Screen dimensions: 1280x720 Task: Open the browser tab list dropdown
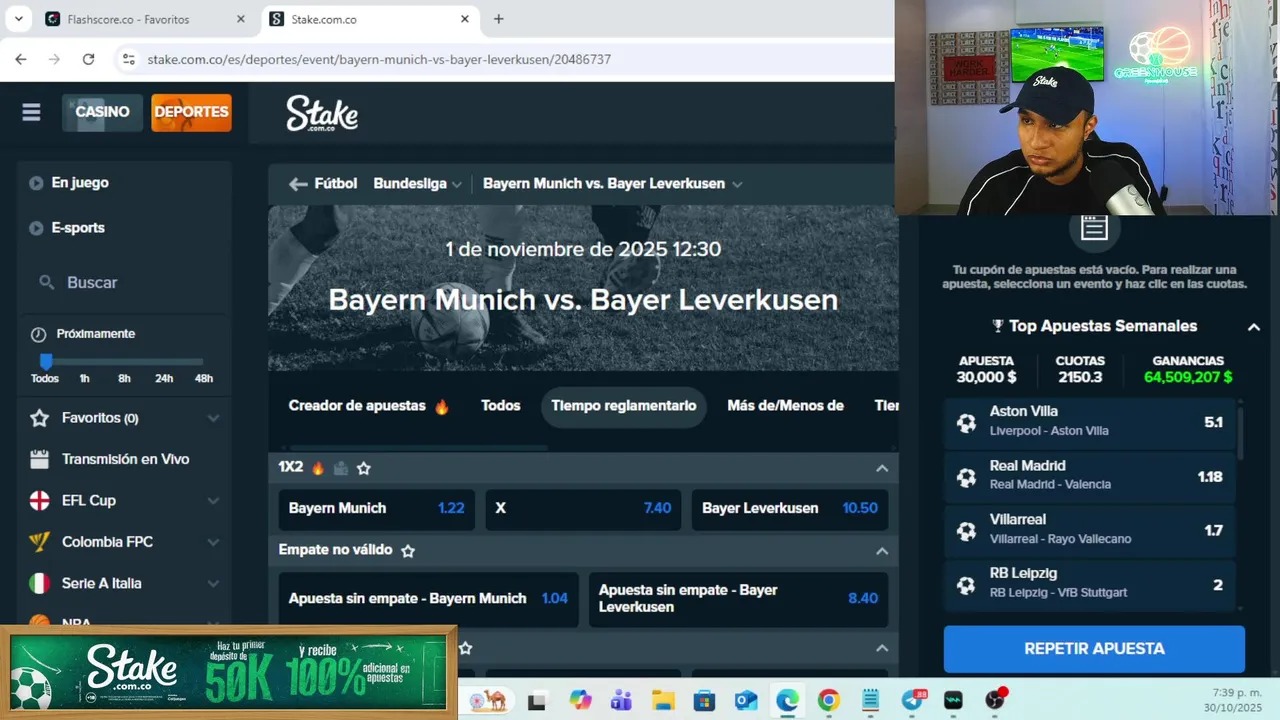pos(18,19)
